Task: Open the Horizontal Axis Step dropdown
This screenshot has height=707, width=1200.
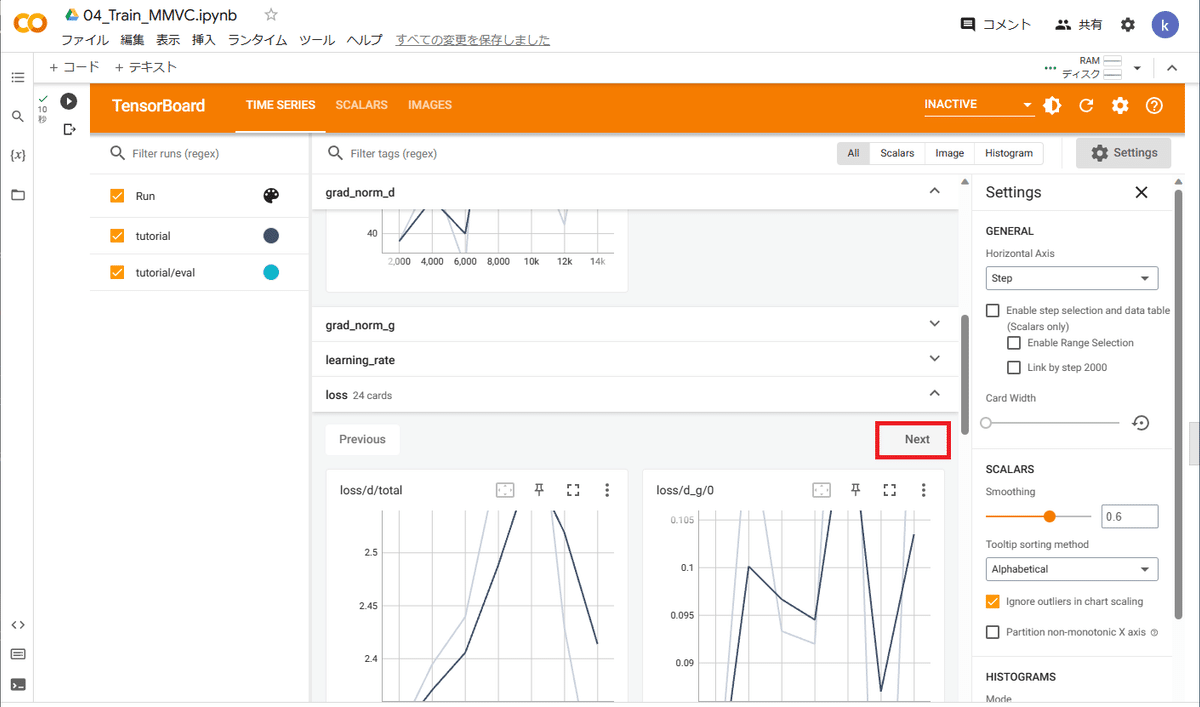Action: 1072,278
